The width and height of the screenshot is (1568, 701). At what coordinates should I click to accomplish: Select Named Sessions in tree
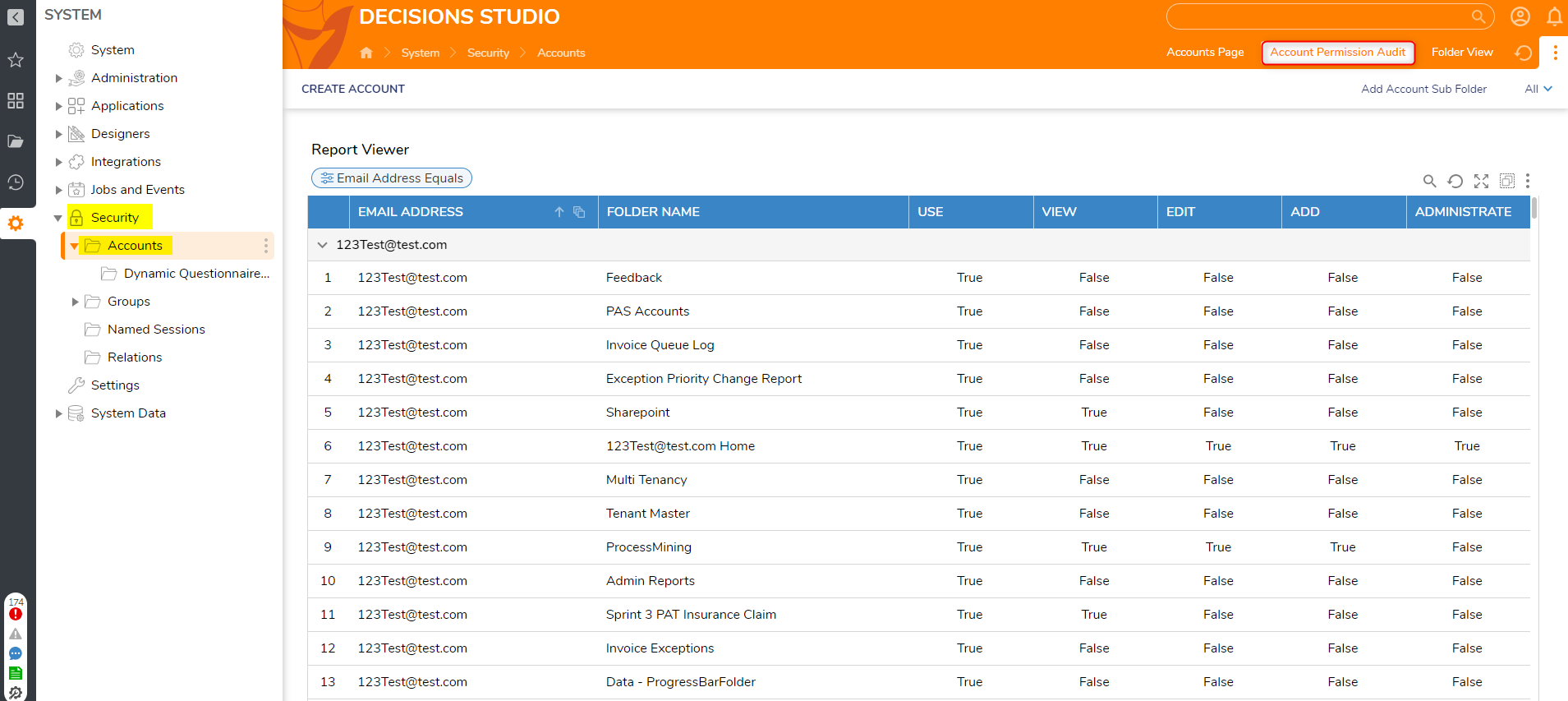156,330
